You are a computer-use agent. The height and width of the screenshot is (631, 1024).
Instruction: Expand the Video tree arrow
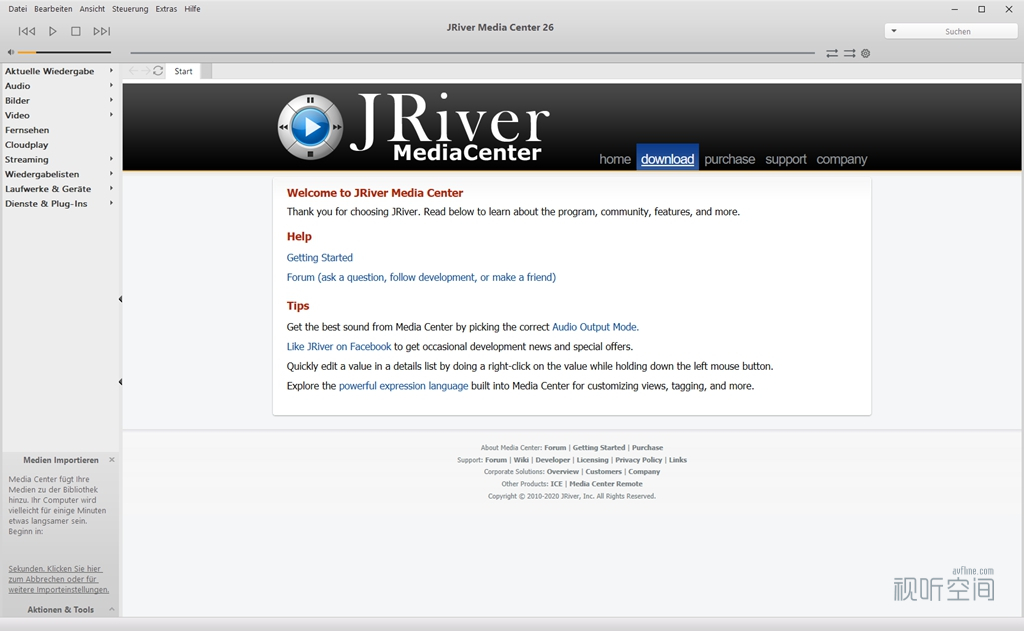click(x=111, y=115)
